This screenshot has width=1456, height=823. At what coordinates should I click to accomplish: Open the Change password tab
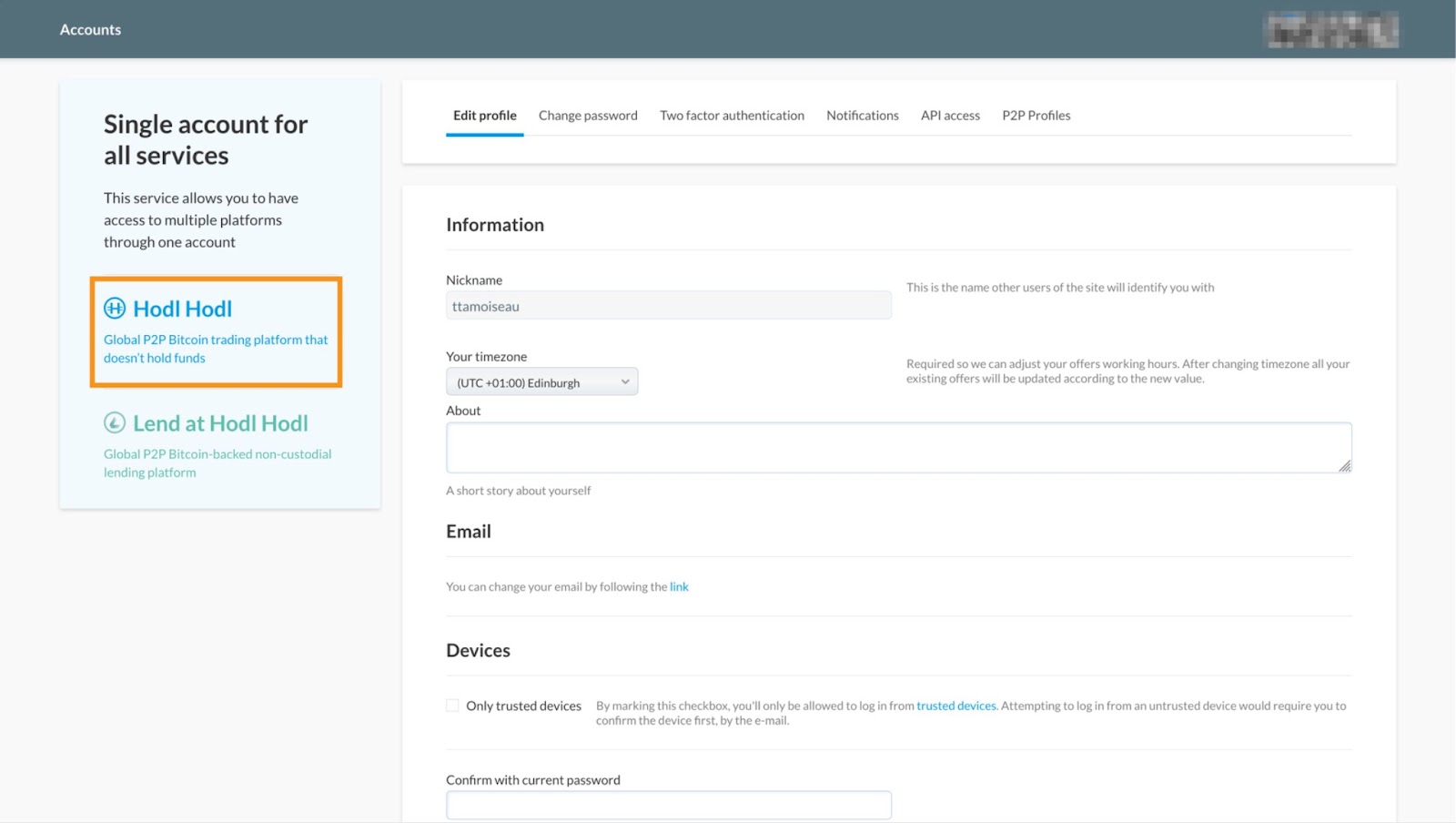[x=588, y=116]
